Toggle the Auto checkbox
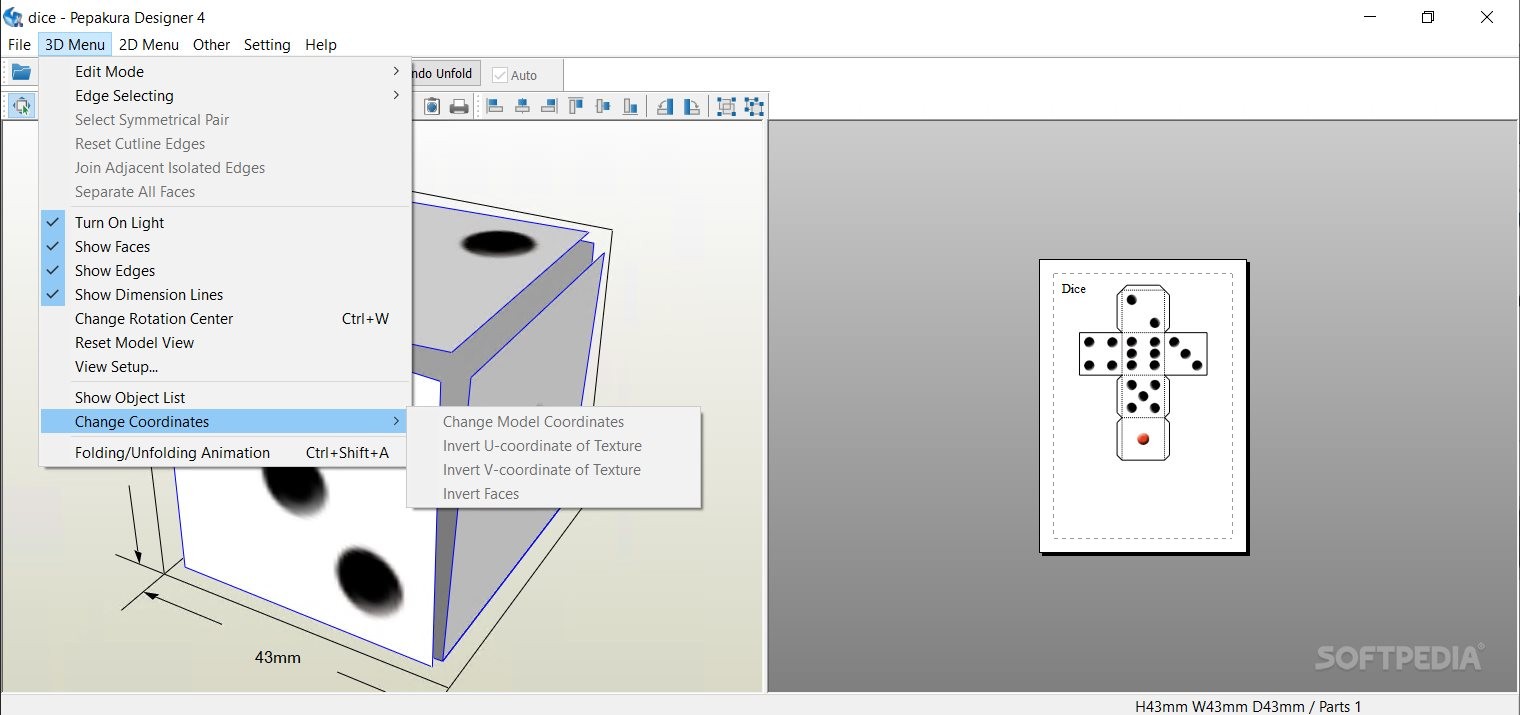Image resolution: width=1520 pixels, height=715 pixels. [501, 75]
